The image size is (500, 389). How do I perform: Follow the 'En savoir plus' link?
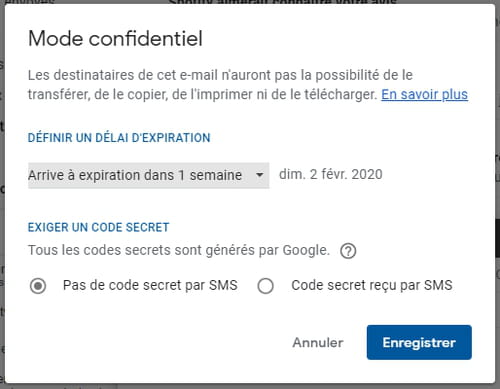[x=424, y=94]
